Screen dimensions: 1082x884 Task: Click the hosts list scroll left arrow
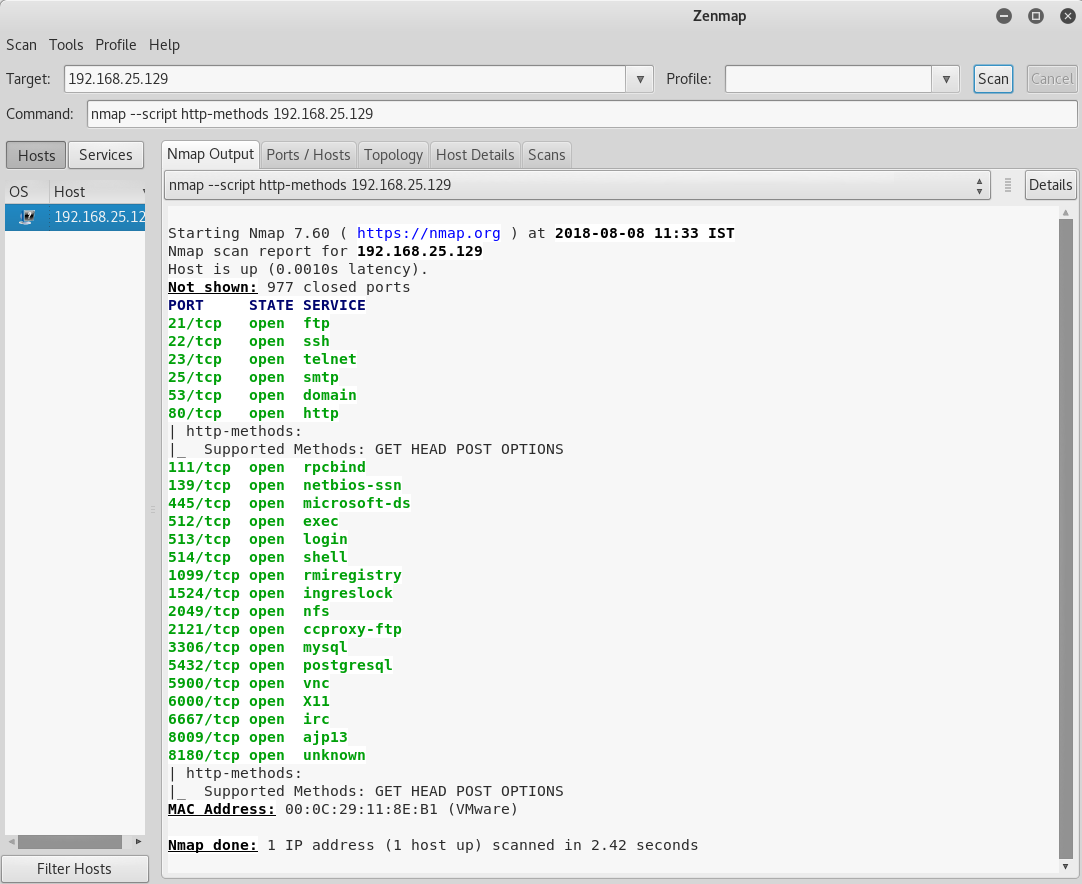click(x=11, y=842)
